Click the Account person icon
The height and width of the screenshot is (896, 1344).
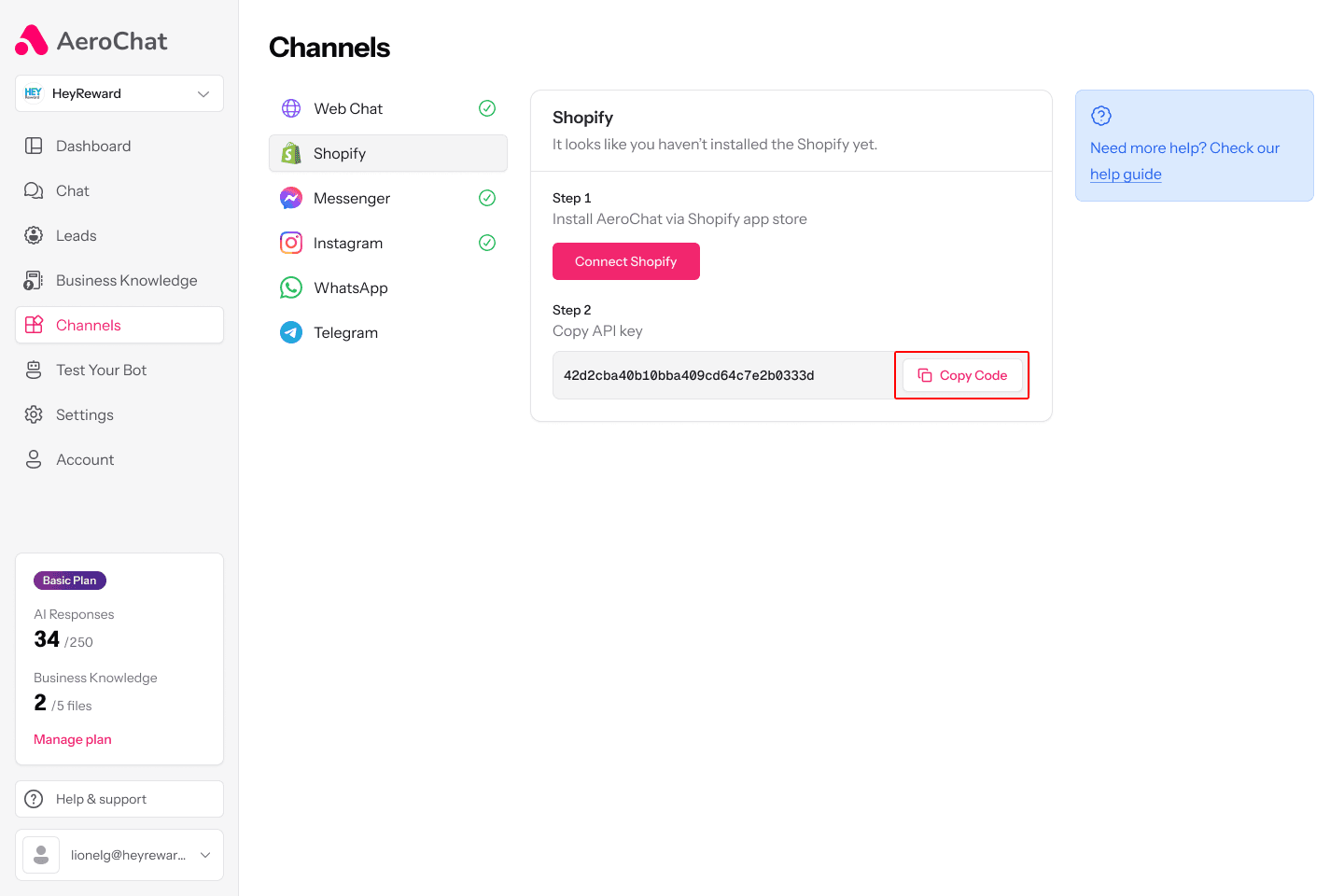click(34, 459)
